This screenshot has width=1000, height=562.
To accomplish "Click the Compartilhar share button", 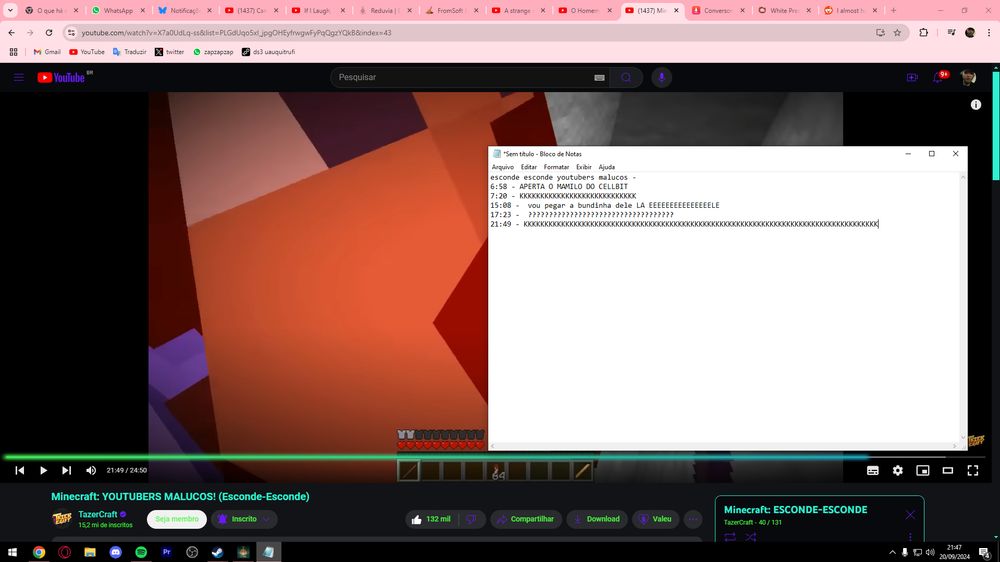I will point(526,519).
